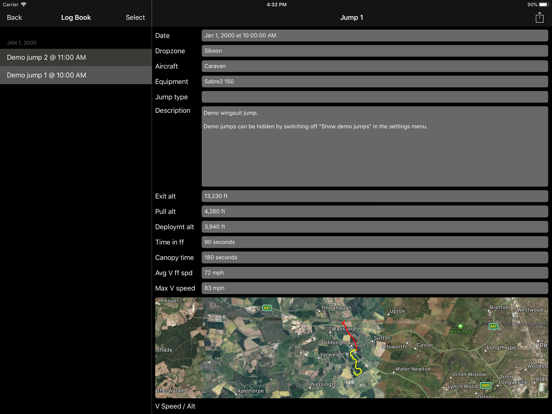Edit the Aircraft field showing Caravan
Viewport: 552px width, 414px height.
[x=375, y=66]
